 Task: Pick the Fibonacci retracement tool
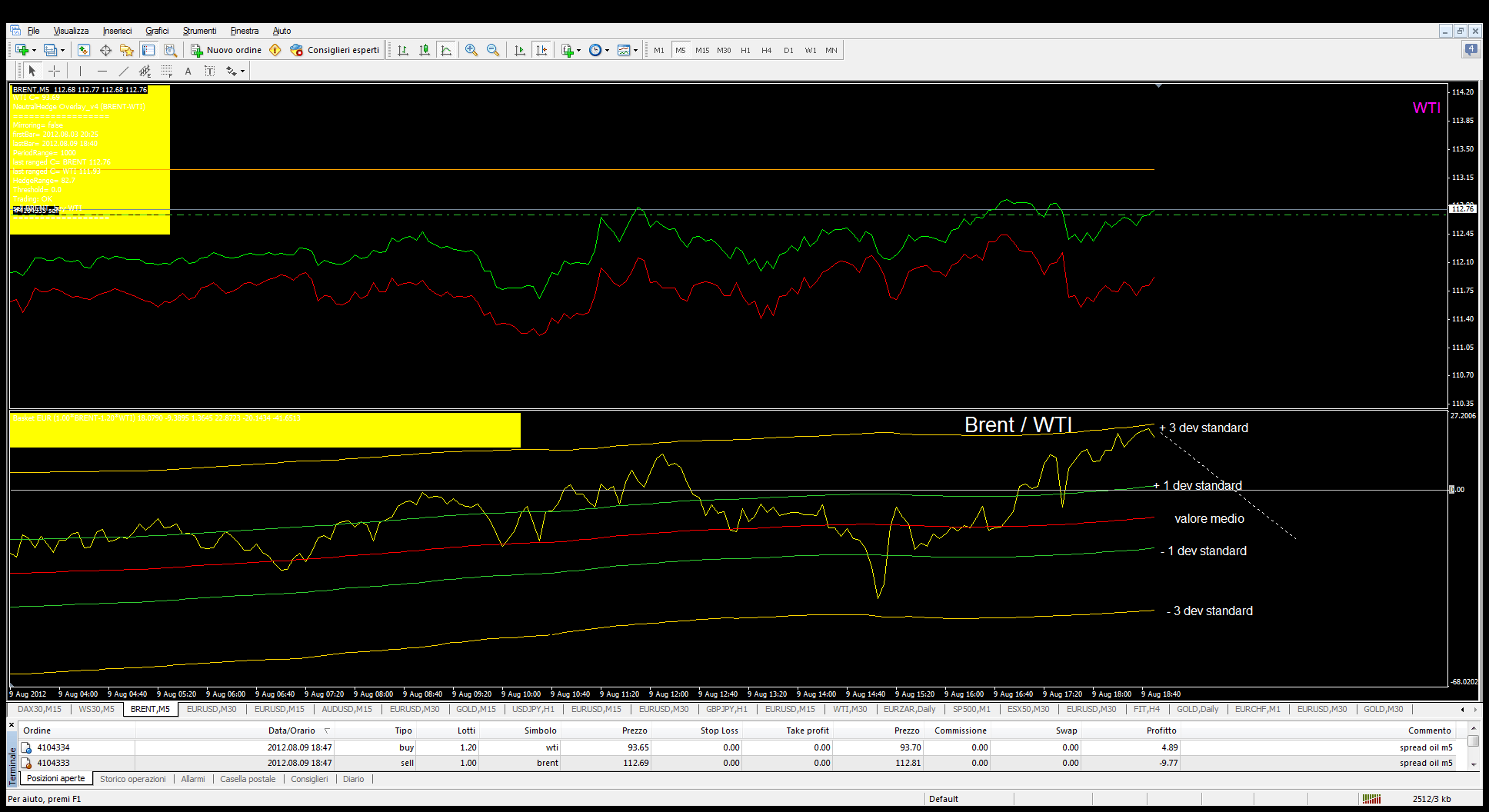click(x=167, y=71)
